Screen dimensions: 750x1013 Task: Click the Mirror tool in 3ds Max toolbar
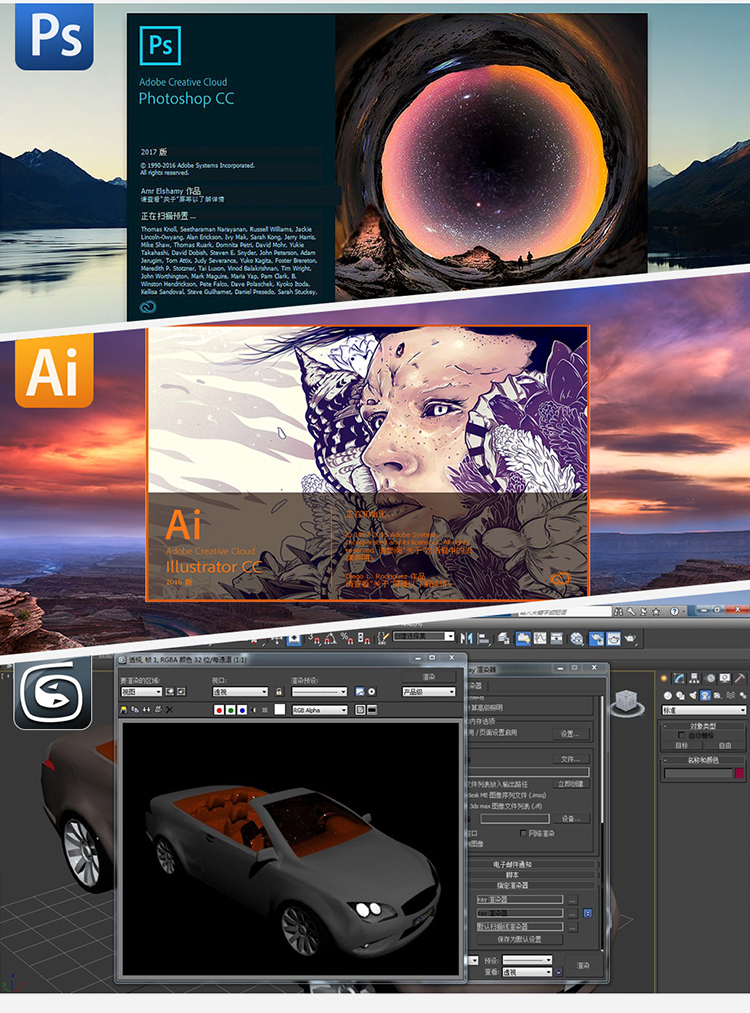466,638
